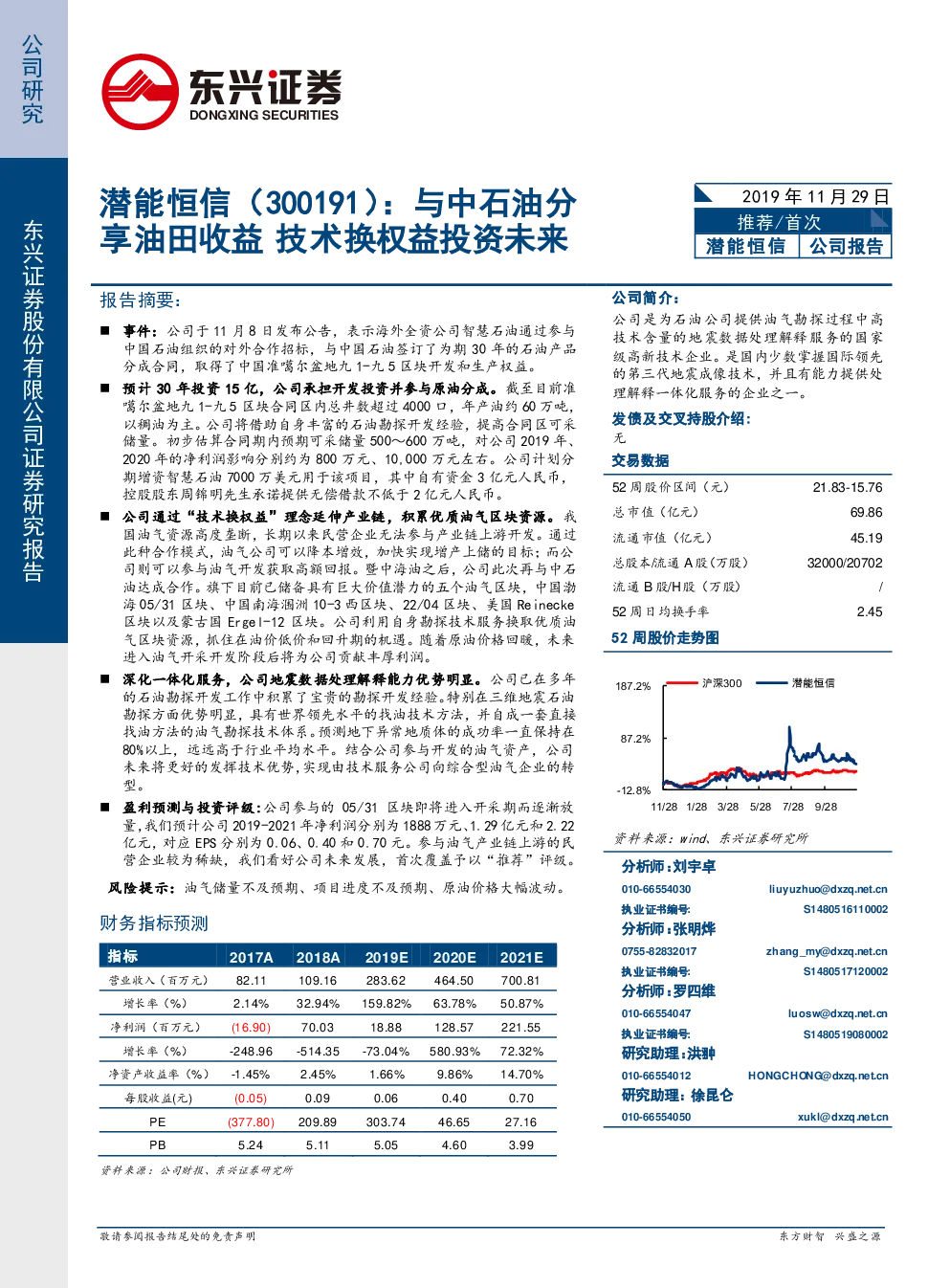950x1288 pixels.
Task: Click the source note mentioning wind
Action: pyautogui.click(x=711, y=838)
